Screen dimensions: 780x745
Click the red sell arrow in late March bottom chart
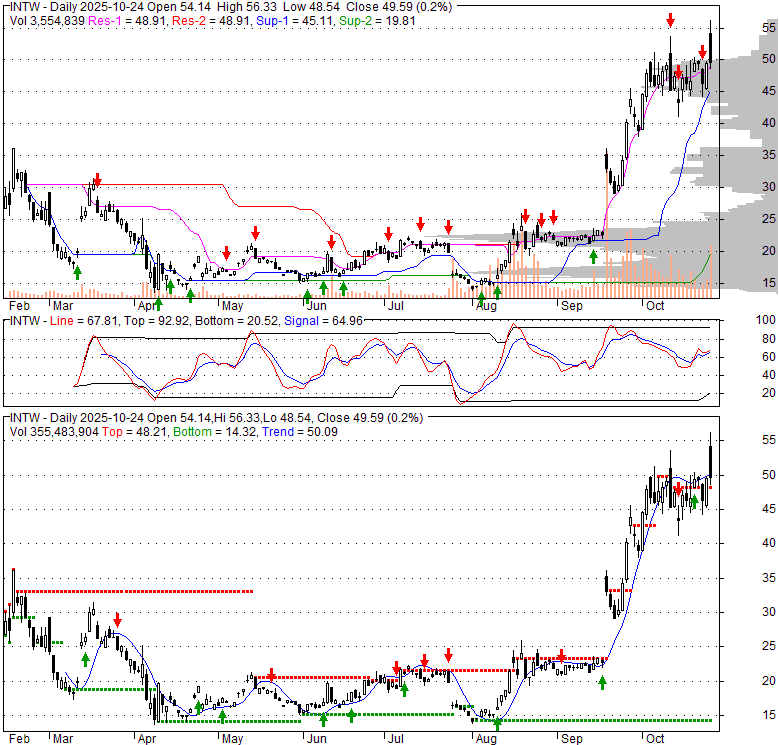[x=118, y=620]
